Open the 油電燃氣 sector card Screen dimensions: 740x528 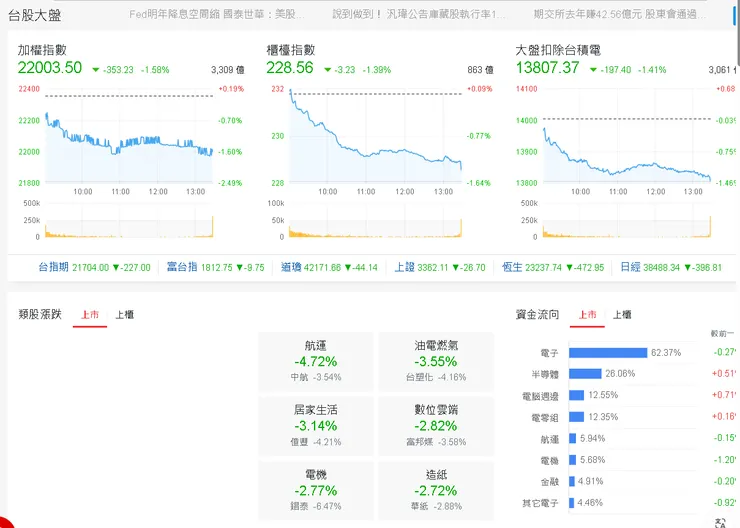click(x=436, y=361)
